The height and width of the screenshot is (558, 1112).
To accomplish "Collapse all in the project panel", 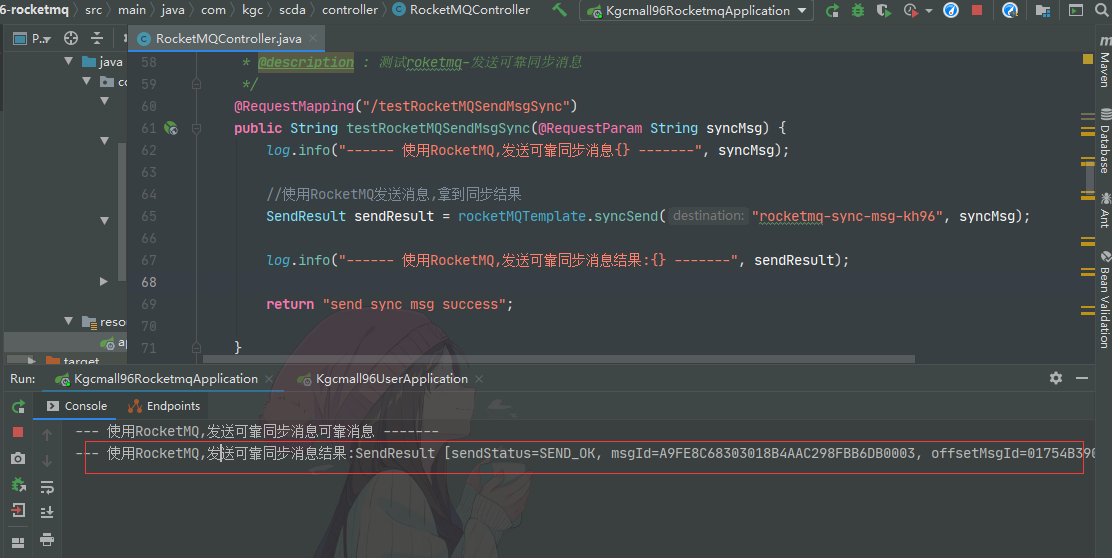I will tap(97, 38).
